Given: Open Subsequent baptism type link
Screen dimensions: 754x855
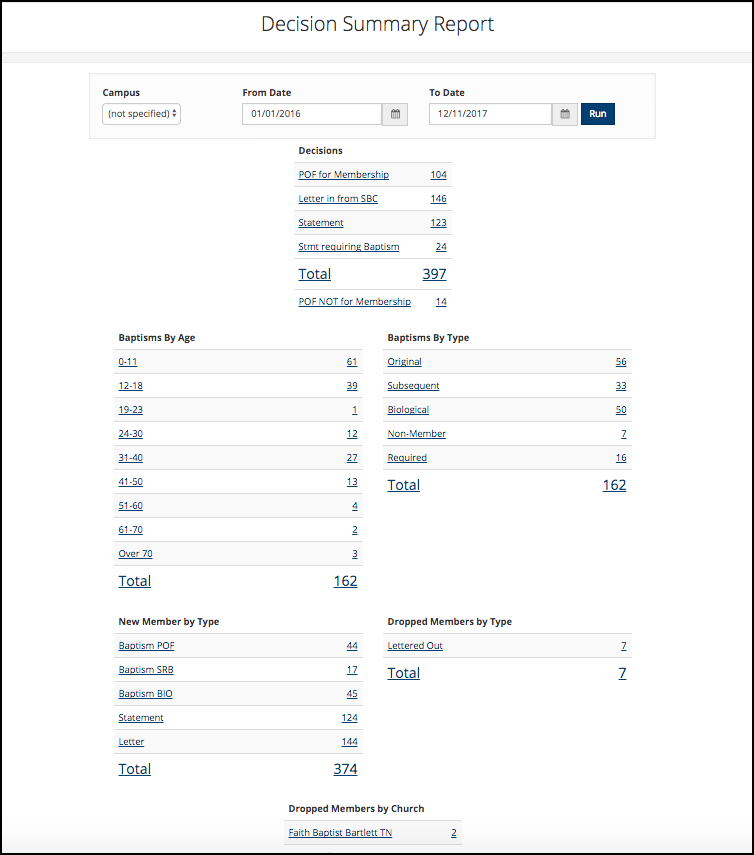Looking at the screenshot, I should coord(413,386).
